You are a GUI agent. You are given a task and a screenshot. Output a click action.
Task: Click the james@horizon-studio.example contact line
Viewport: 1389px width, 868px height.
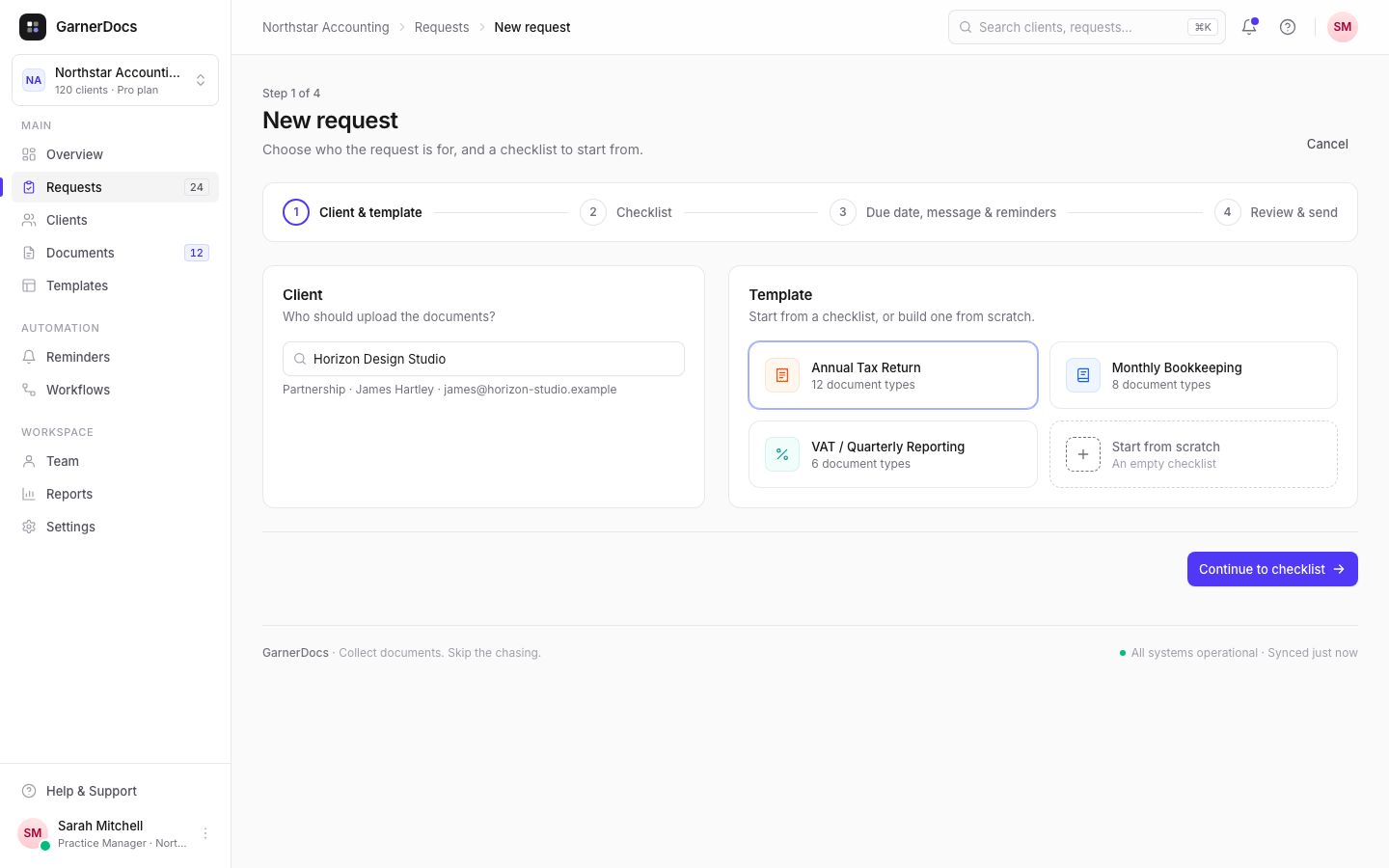click(x=449, y=390)
